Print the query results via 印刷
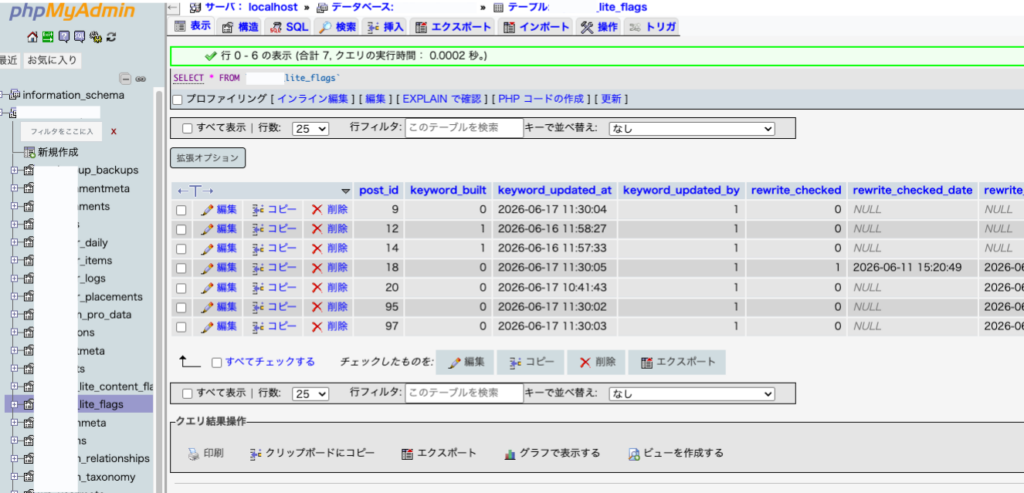The height and width of the screenshot is (493, 1024). 206,453
